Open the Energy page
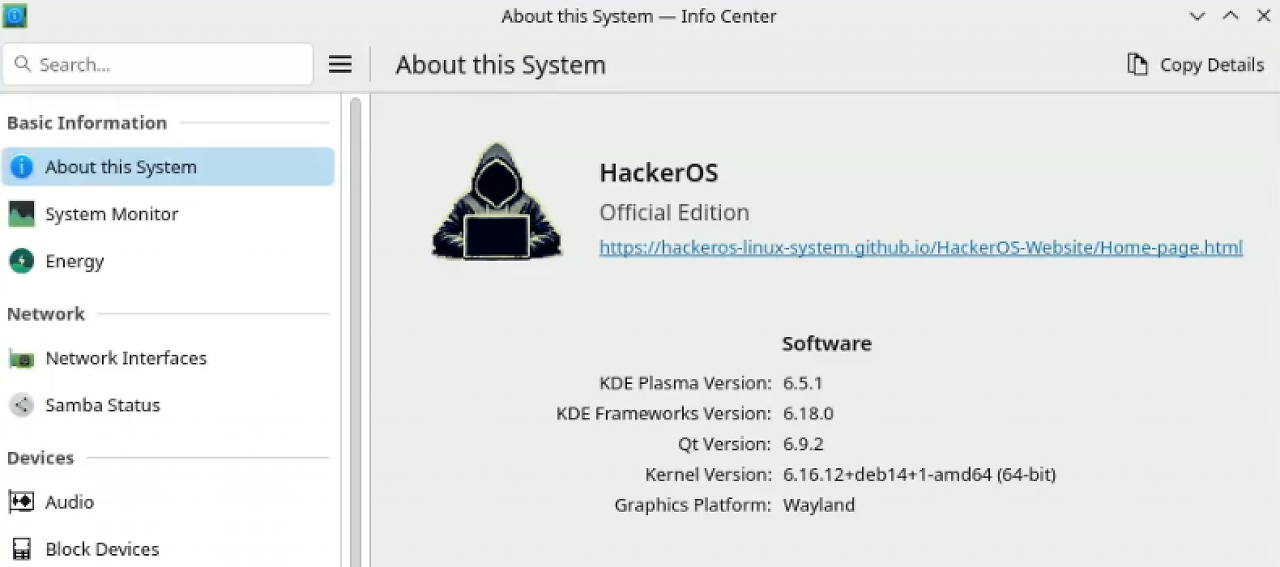1280x567 pixels. pos(168,261)
